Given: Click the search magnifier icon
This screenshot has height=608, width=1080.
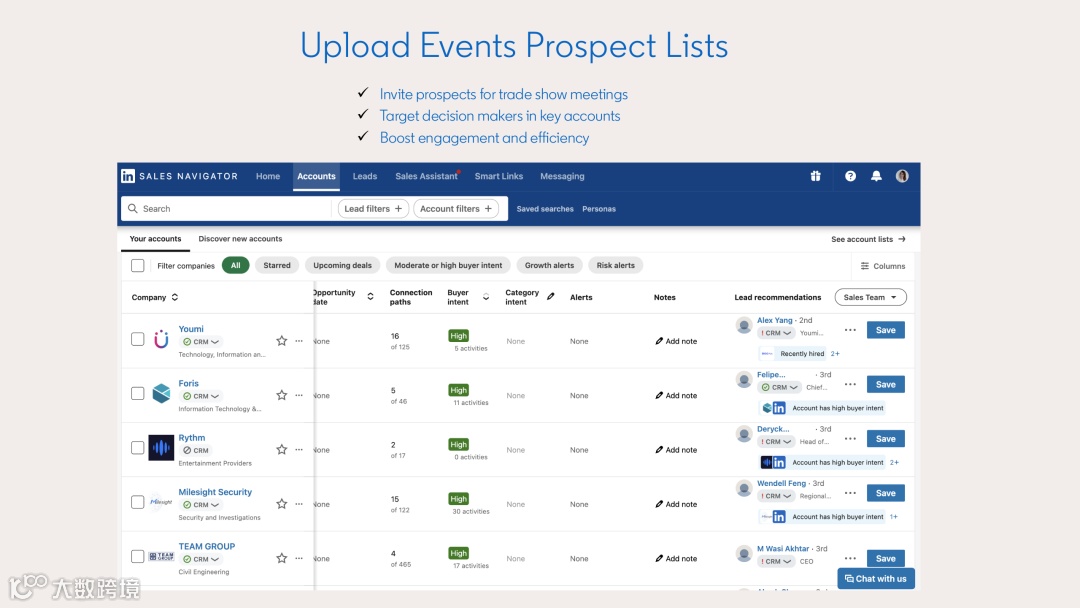Looking at the screenshot, I should pyautogui.click(x=133, y=209).
